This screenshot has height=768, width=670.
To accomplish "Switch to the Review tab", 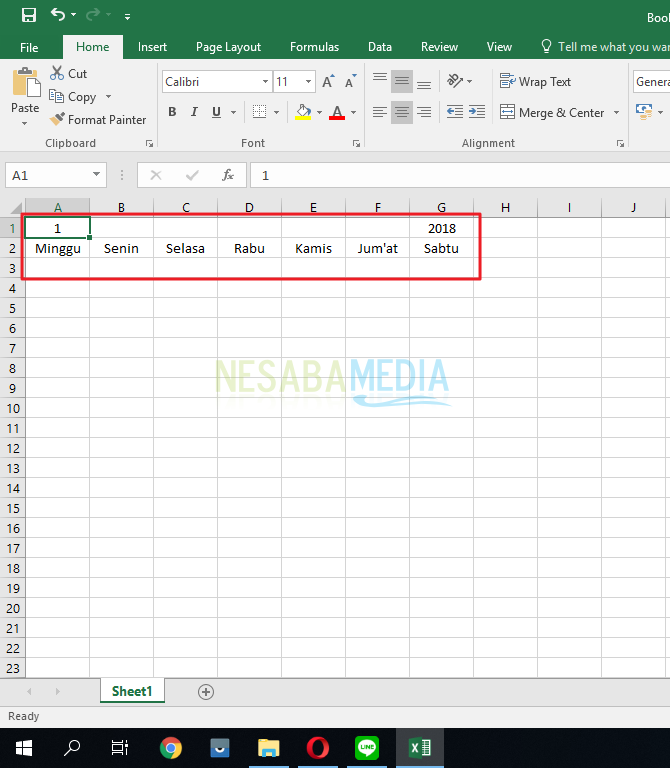I will point(439,47).
